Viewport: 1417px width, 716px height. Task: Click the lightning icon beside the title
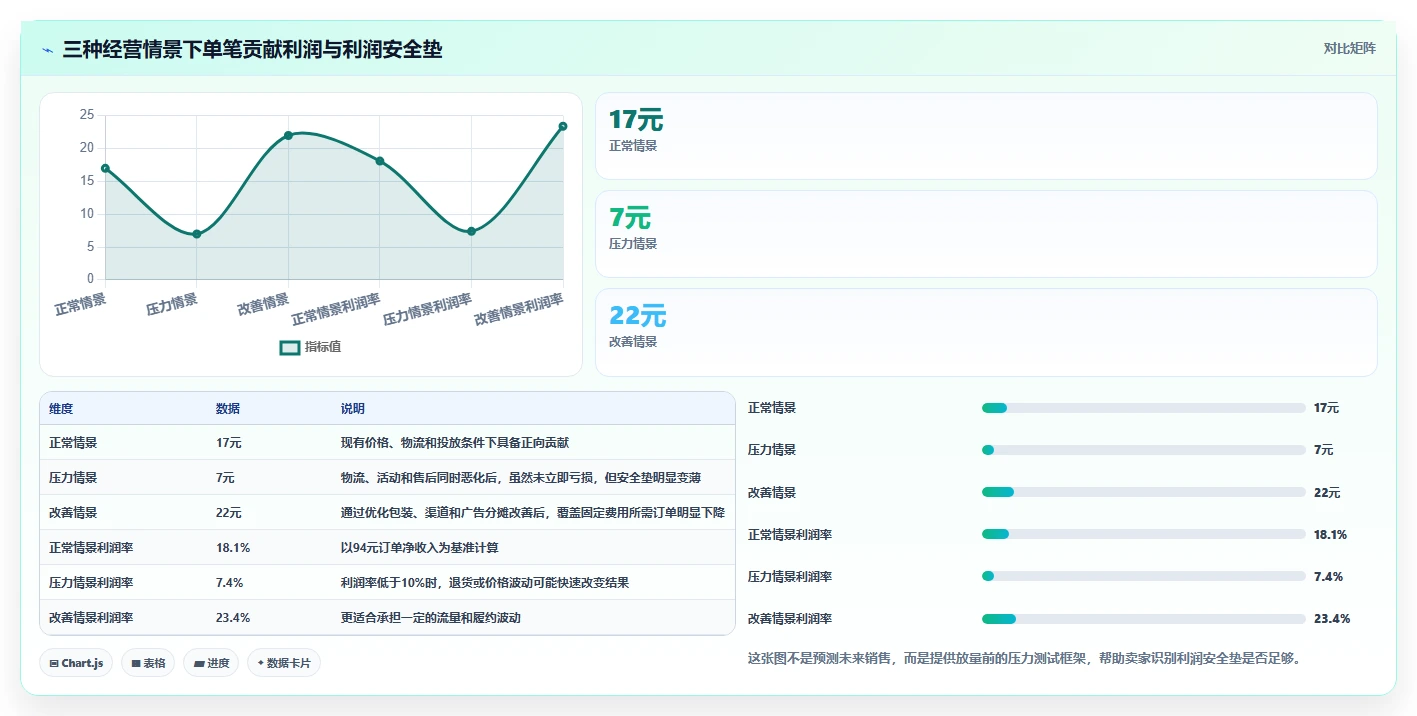pyautogui.click(x=48, y=50)
